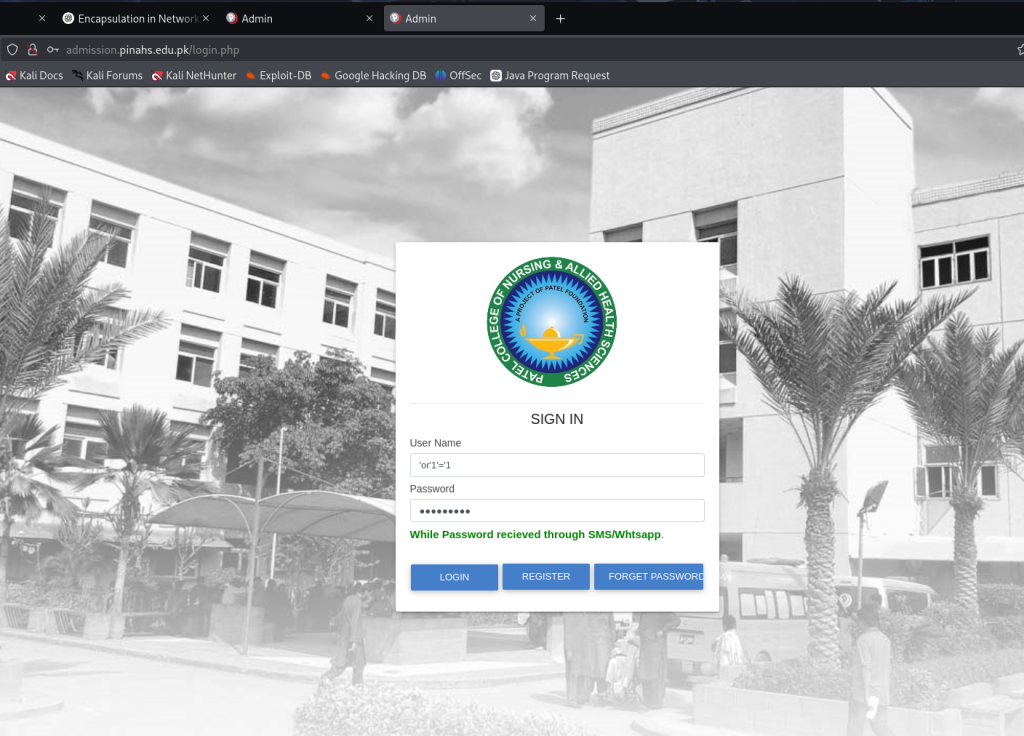Viewport: 1024px width, 736px height.
Task: Open the Kali NetHunter bookmark
Action: (x=194, y=76)
